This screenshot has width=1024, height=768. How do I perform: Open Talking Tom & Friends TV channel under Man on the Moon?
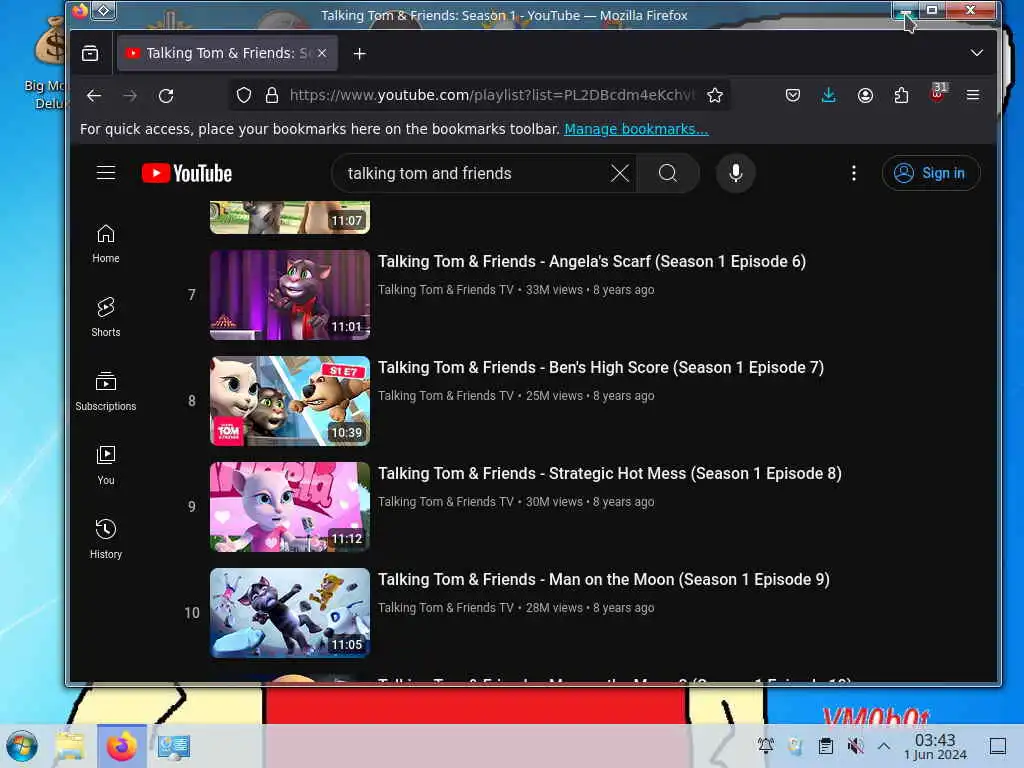(445, 607)
